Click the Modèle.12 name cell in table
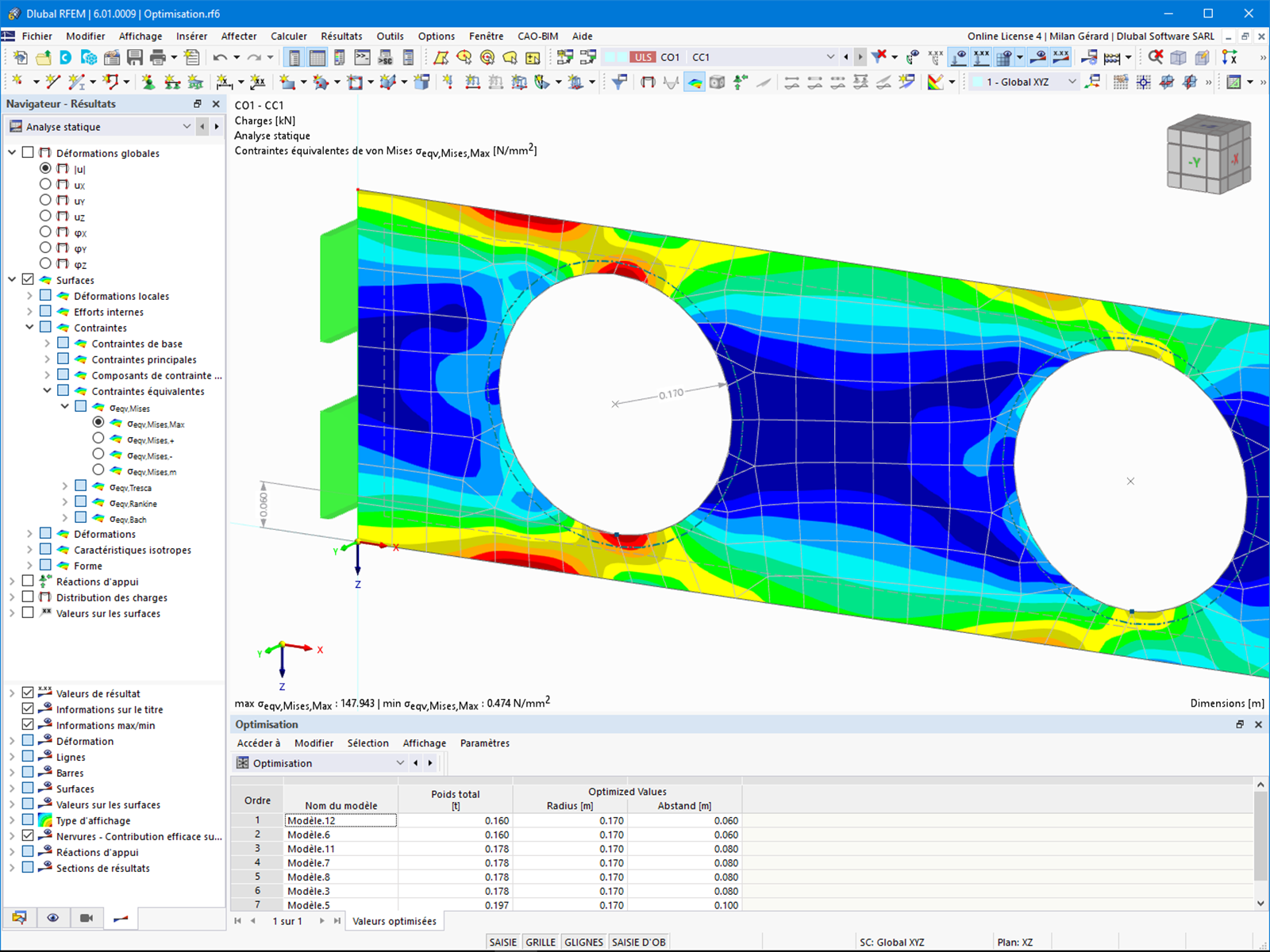1270x952 pixels. pyautogui.click(x=341, y=820)
